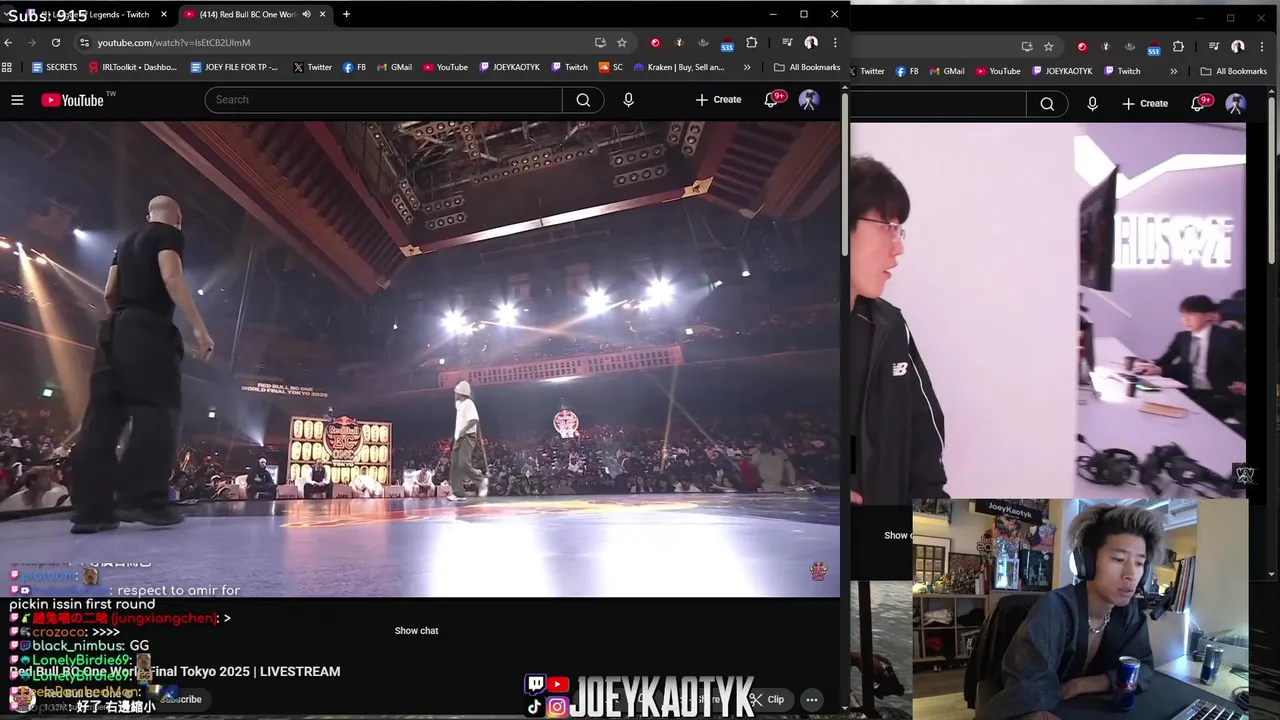Open a new browser tab
The height and width of the screenshot is (720, 1280).
click(346, 15)
